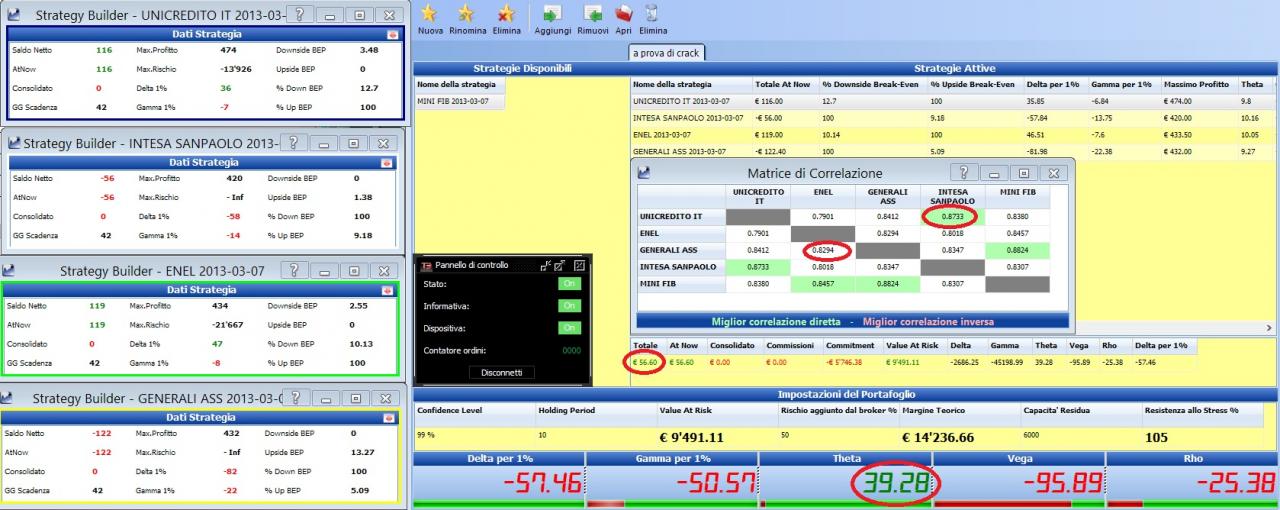Open help for Matrice di Correlazione window
Viewport: 1280px width, 510px height.
[x=962, y=173]
